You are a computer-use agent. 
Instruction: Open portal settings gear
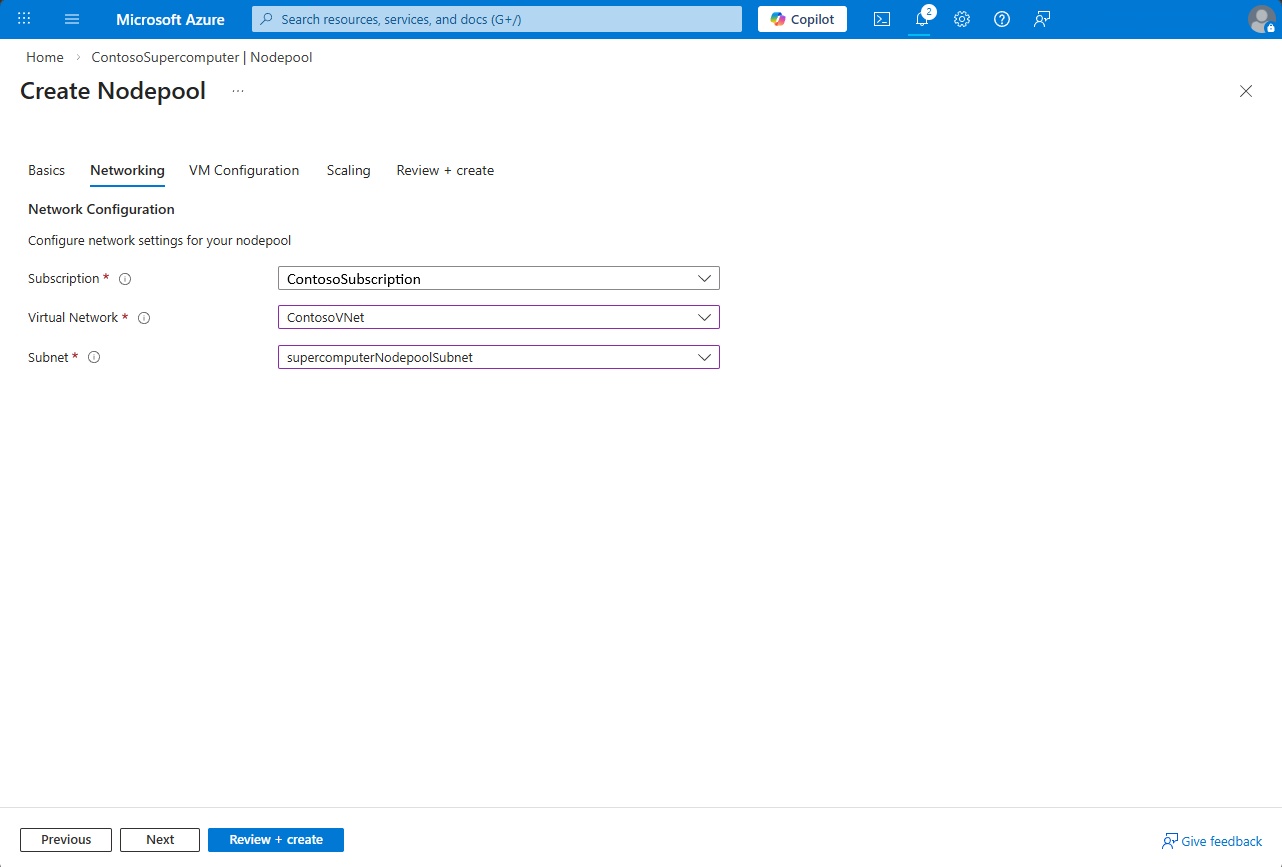tap(962, 19)
